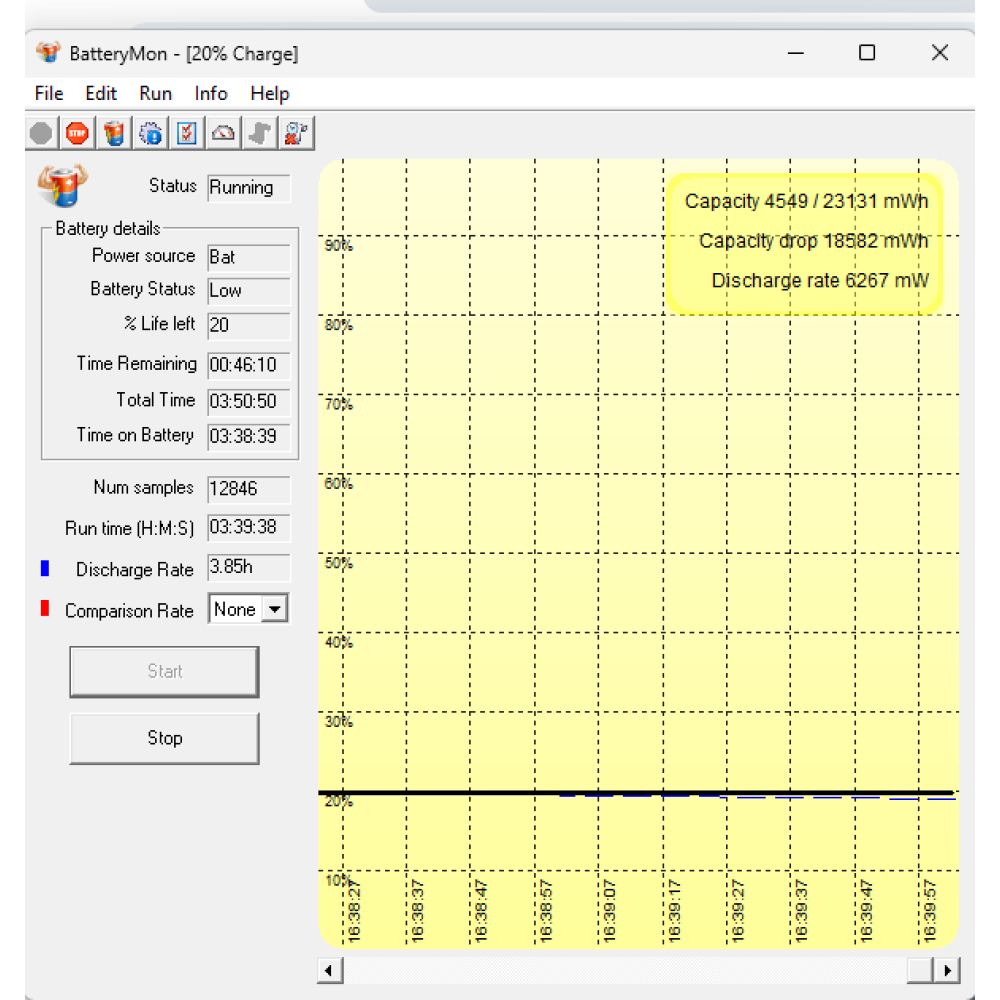Open the Run menu

(x=156, y=94)
